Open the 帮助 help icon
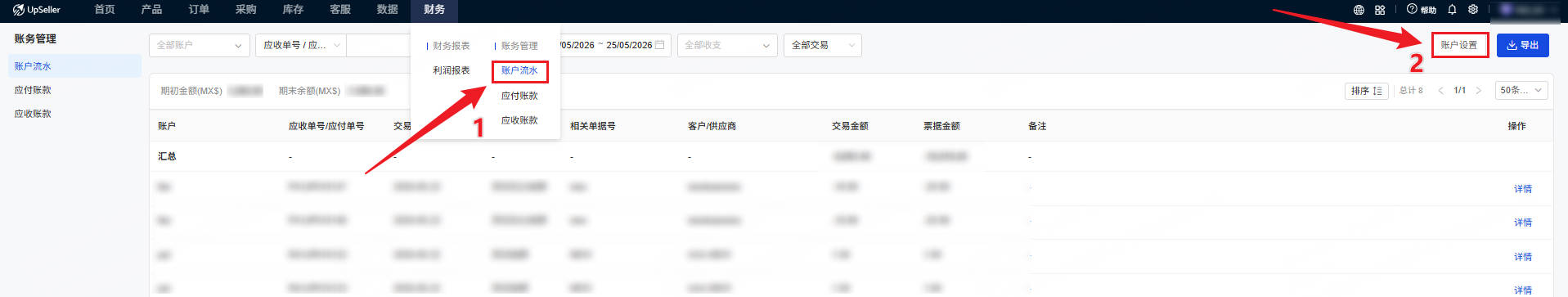This screenshot has height=297, width=1568. pos(1422,10)
